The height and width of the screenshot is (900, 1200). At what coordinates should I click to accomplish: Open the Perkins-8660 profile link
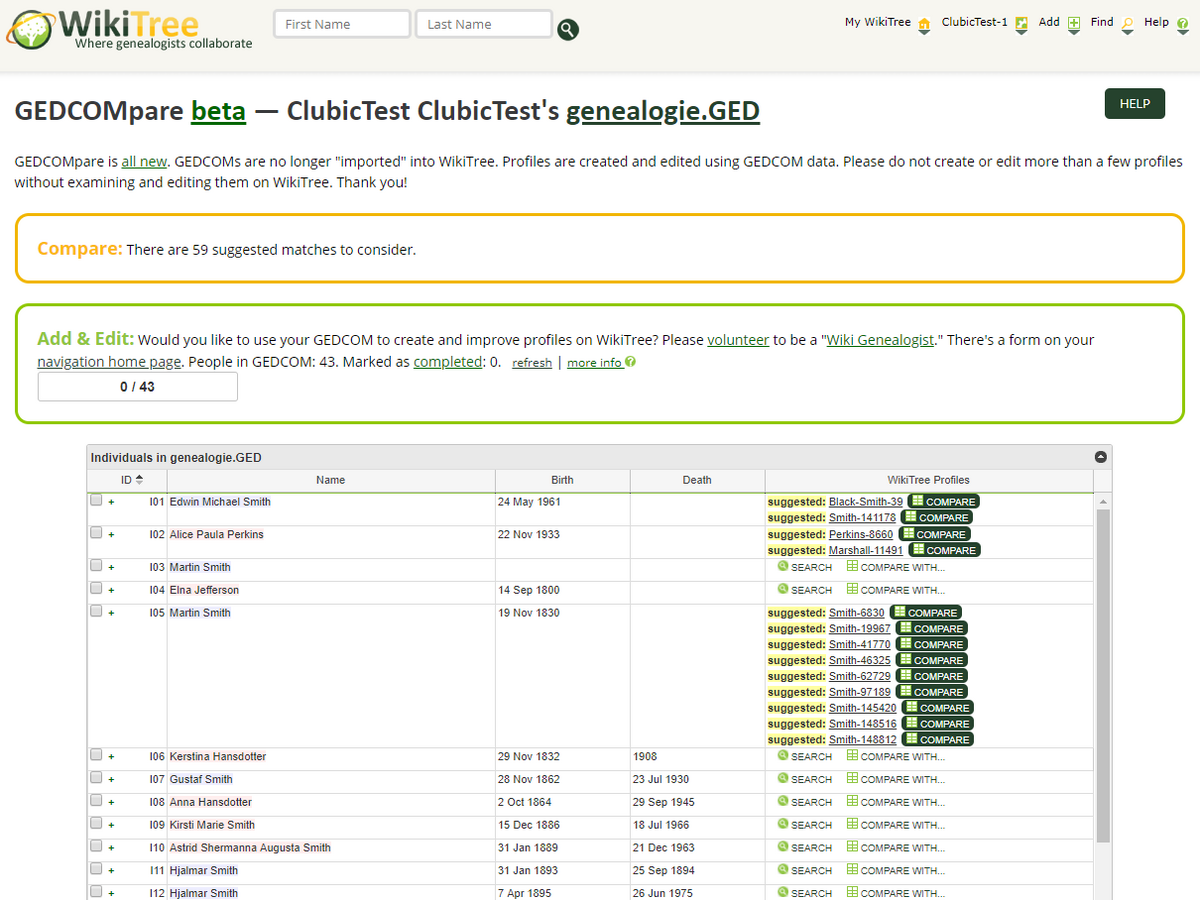pos(861,534)
